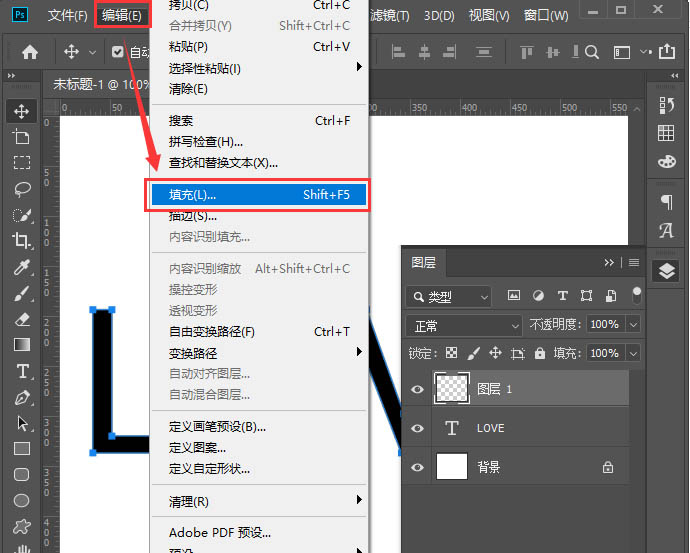Toggle lock transparent pixels
Screen dimensions: 690x553
pyautogui.click(x=451, y=353)
